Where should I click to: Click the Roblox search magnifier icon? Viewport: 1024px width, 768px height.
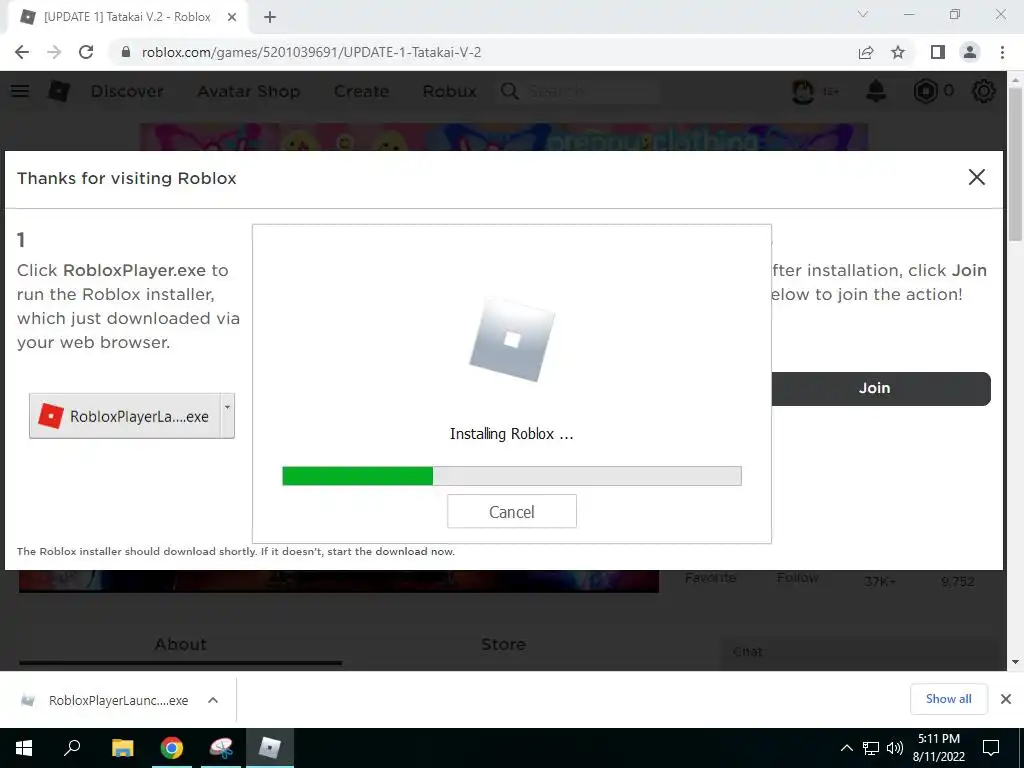coord(509,91)
